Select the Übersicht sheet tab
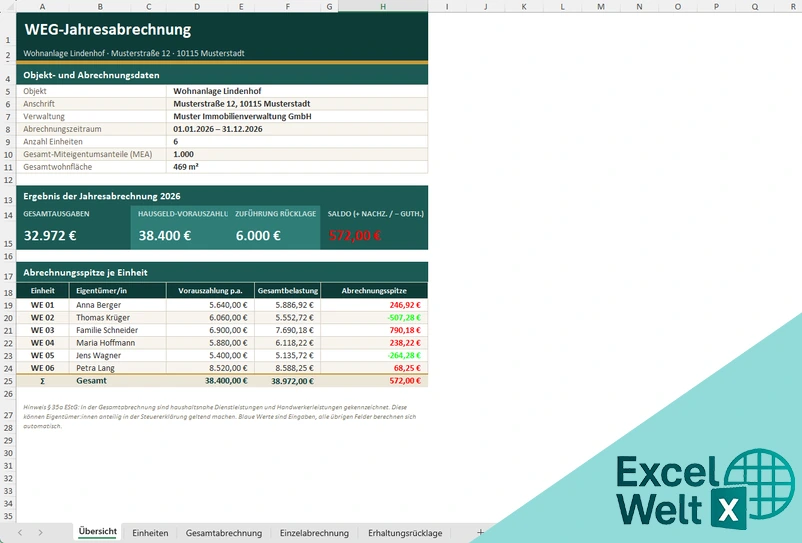Image resolution: width=802 pixels, height=543 pixels. point(98,532)
